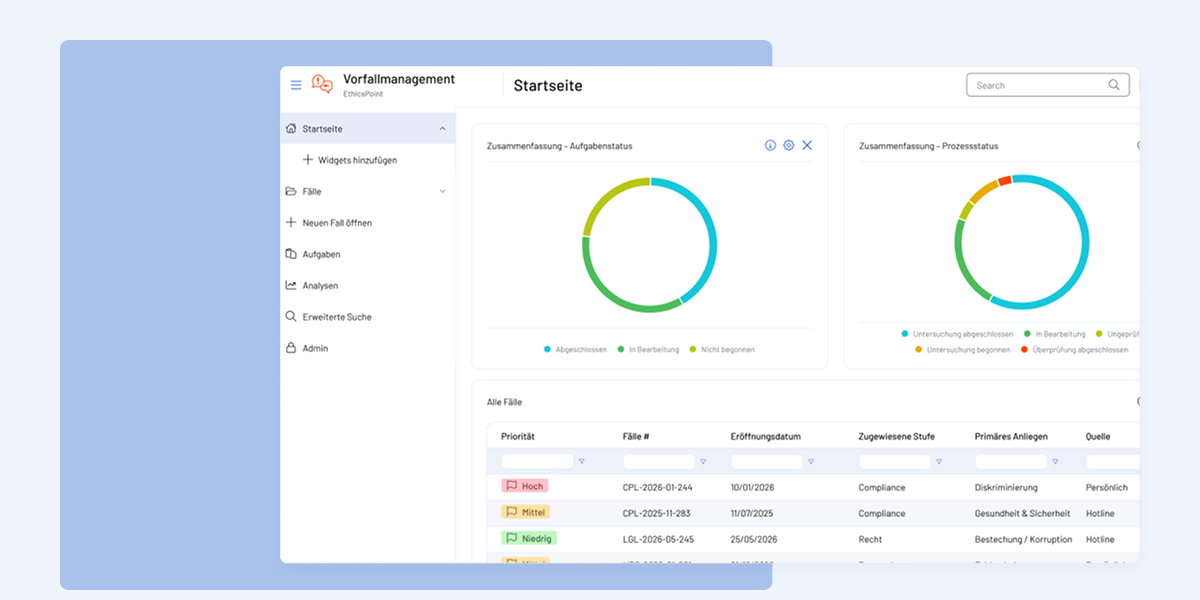
Task: Click the filter icon under Fälle #
Action: pos(703,462)
